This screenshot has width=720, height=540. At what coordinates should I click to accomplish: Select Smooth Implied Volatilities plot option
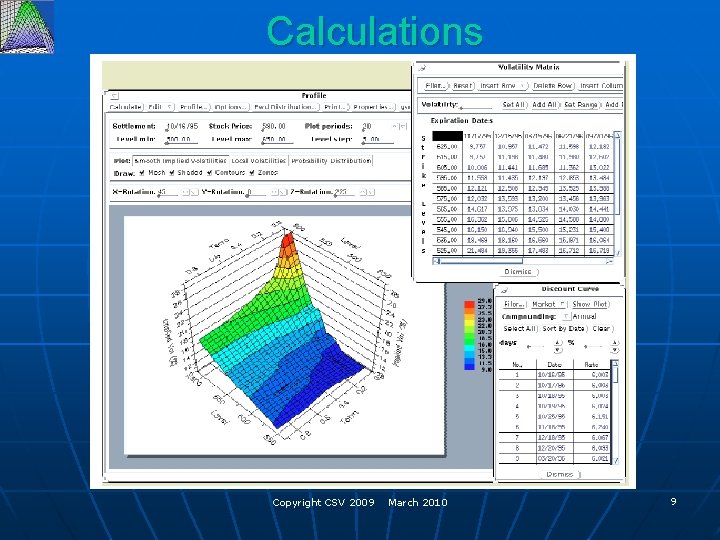click(180, 161)
